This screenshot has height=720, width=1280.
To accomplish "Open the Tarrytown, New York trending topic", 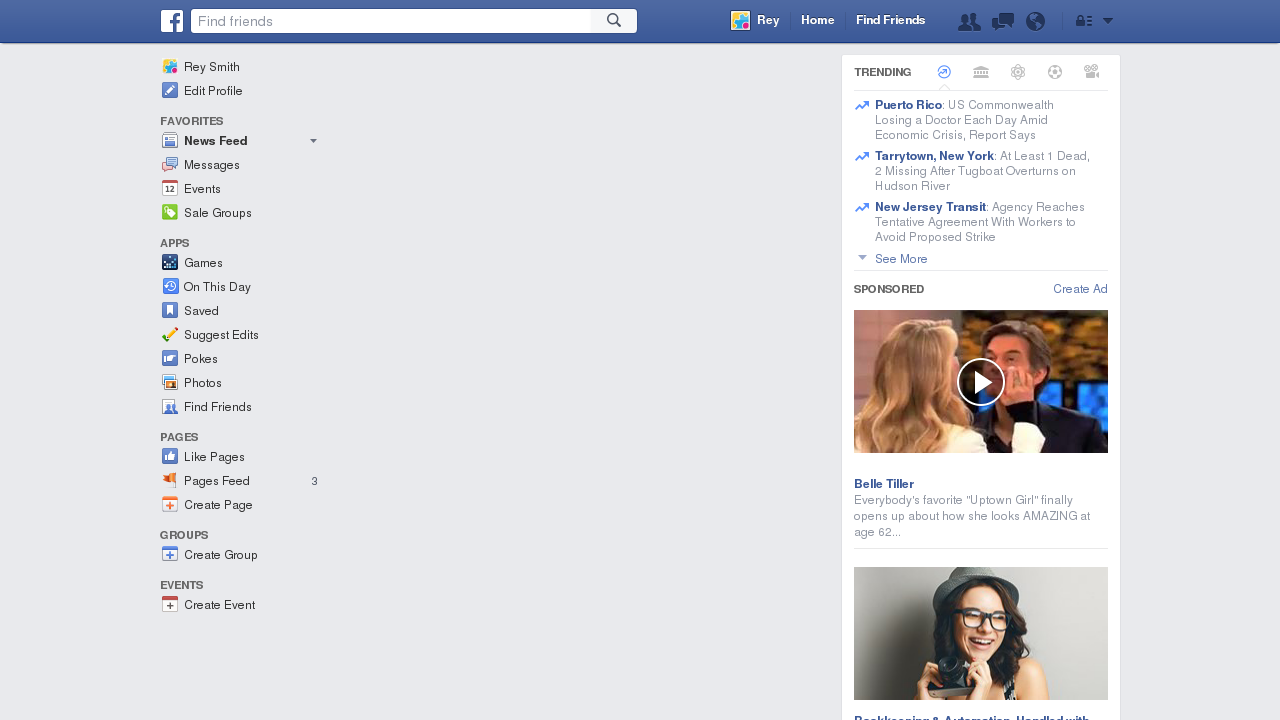I will pos(934,156).
